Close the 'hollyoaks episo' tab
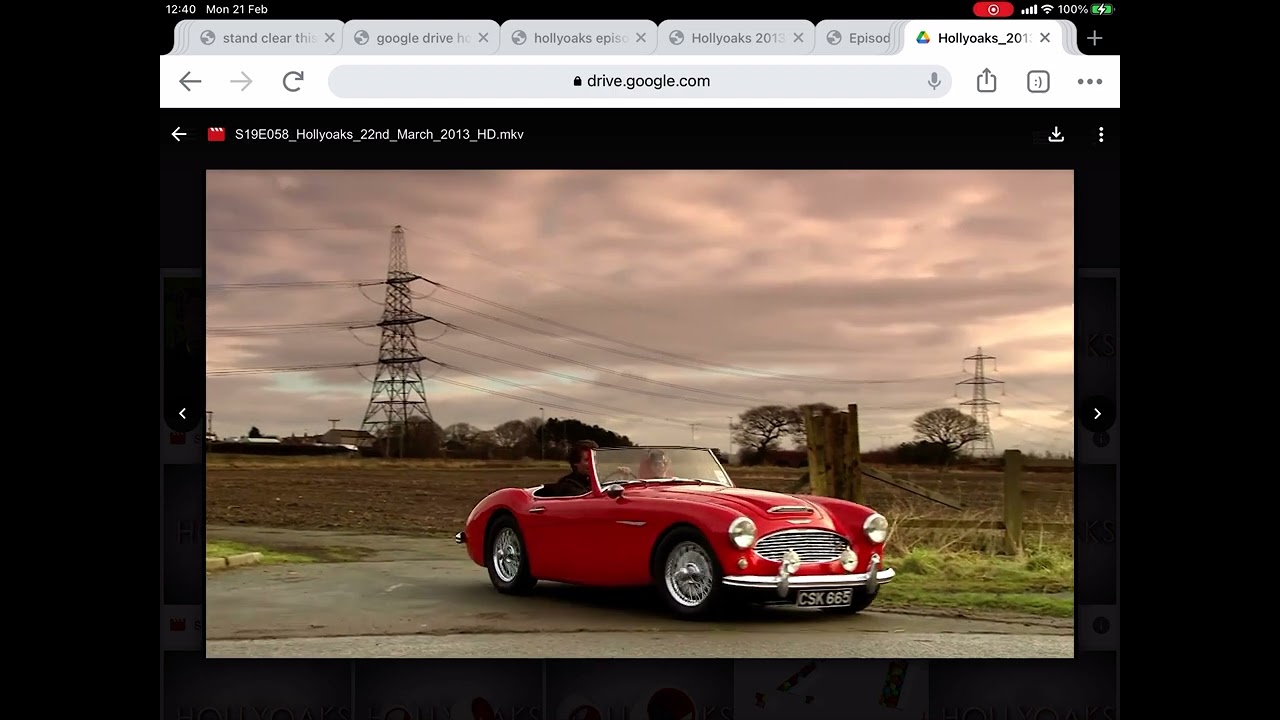Image resolution: width=1280 pixels, height=720 pixels. pyautogui.click(x=641, y=38)
